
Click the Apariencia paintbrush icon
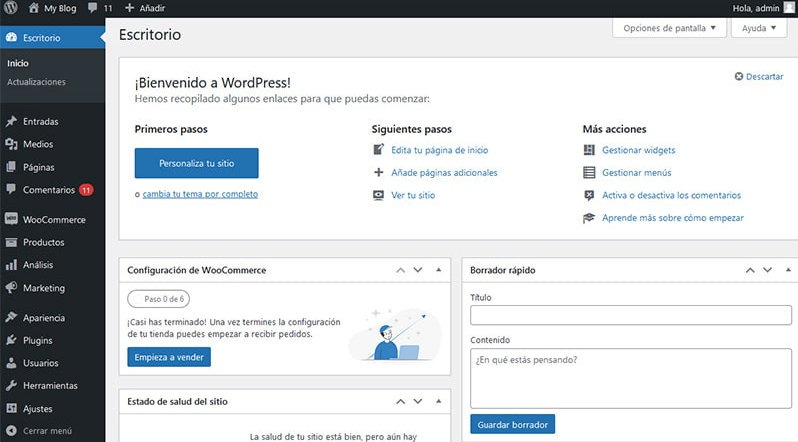pyautogui.click(x=11, y=317)
